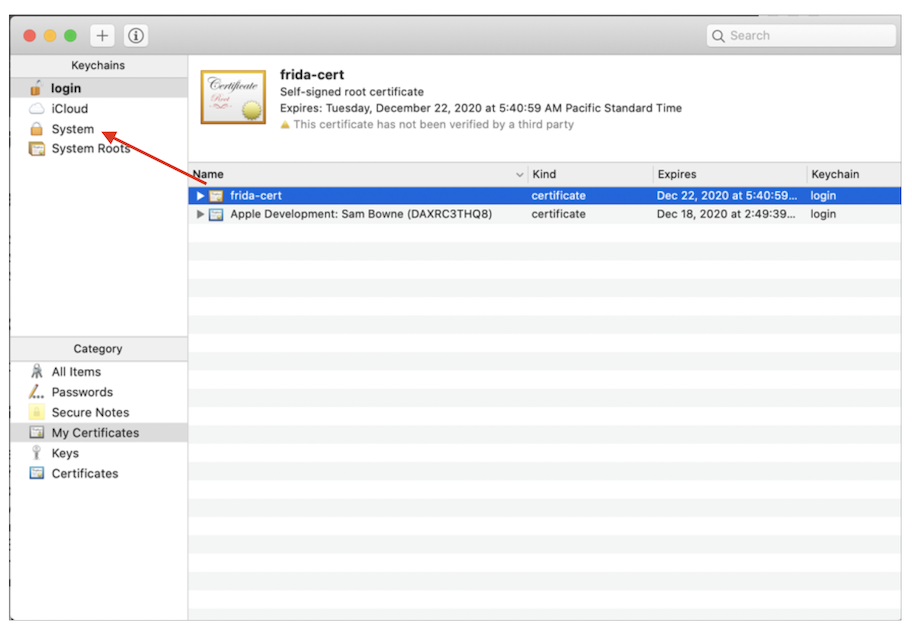Show the Secure Notes category
912x632 pixels.
point(99,412)
